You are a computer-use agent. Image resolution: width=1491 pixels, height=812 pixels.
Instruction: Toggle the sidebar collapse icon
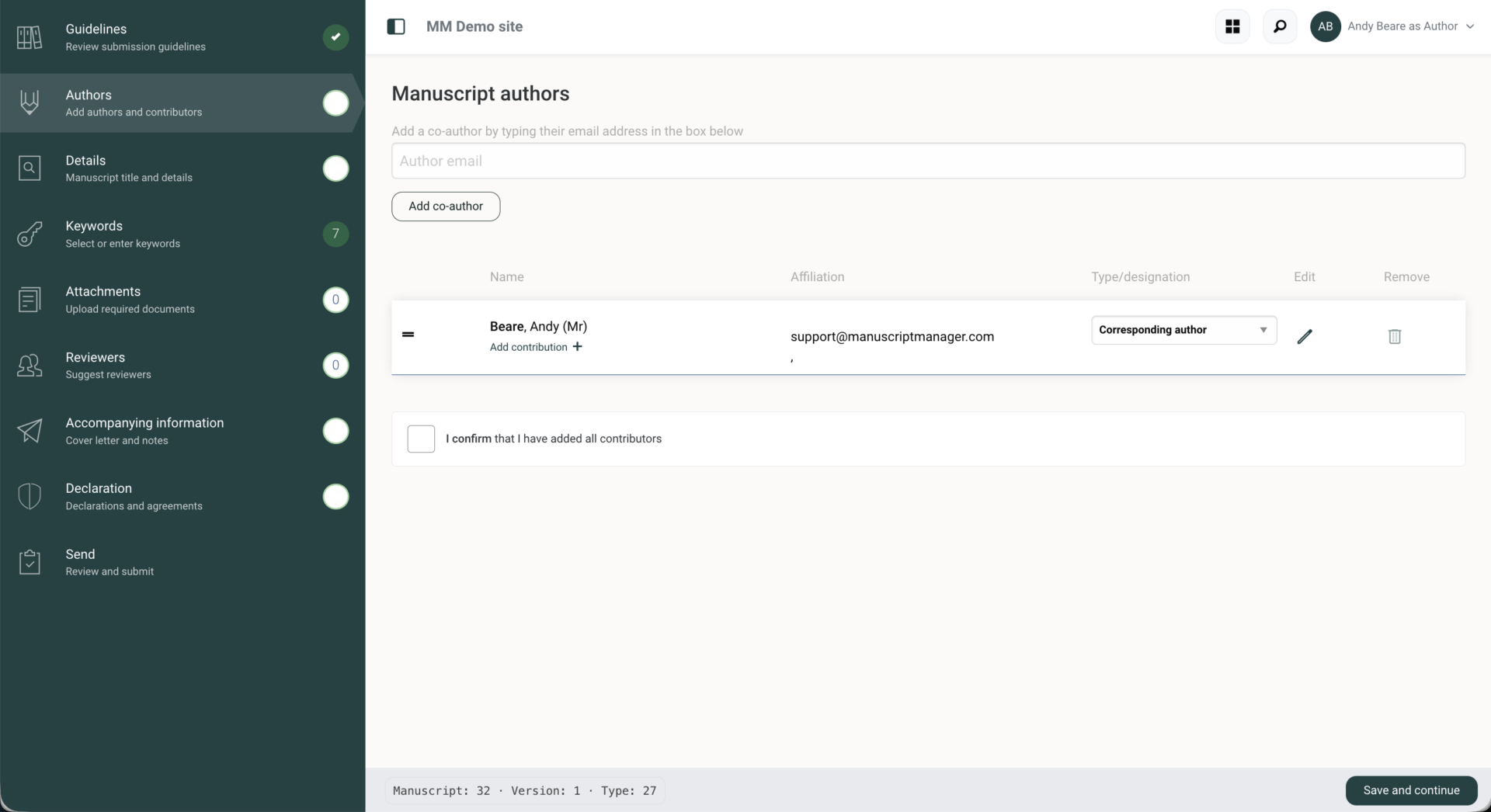pos(396,26)
